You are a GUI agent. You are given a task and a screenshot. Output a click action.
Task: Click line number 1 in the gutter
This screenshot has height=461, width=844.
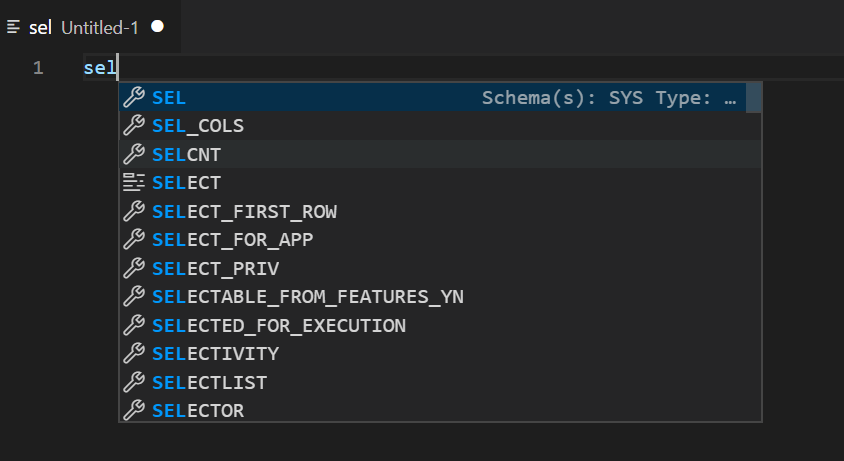coord(38,69)
